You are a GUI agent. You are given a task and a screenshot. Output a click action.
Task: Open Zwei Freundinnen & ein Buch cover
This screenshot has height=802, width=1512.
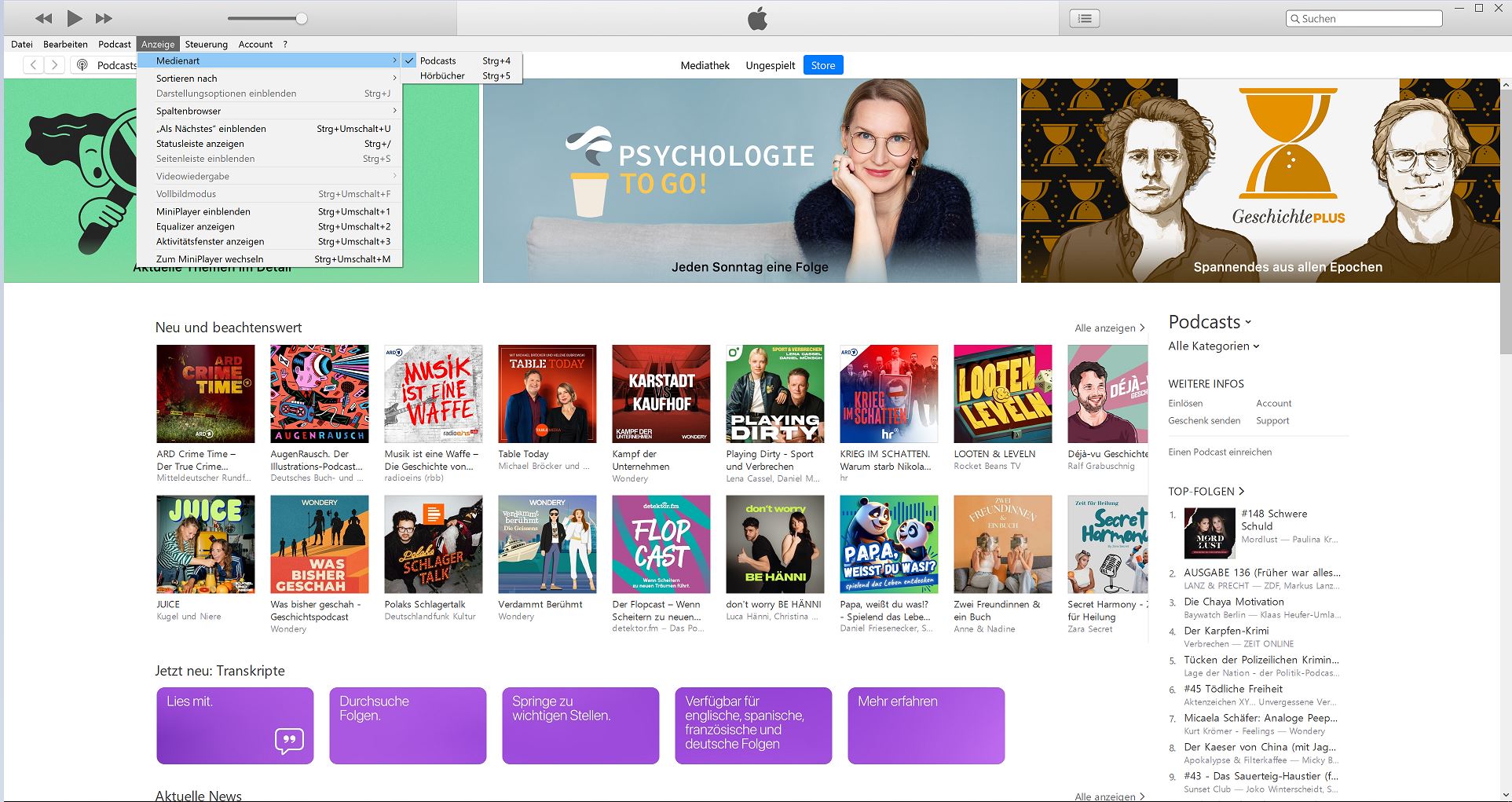(1003, 544)
